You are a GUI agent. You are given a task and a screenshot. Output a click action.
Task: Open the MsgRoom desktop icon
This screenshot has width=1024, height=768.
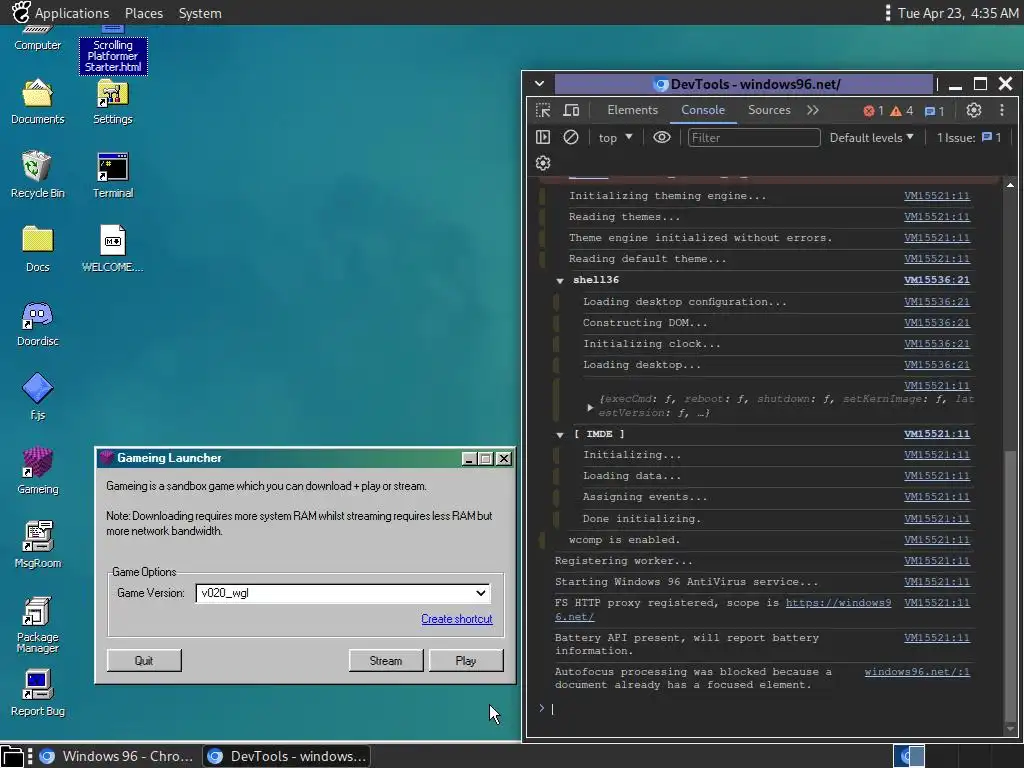pos(37,545)
